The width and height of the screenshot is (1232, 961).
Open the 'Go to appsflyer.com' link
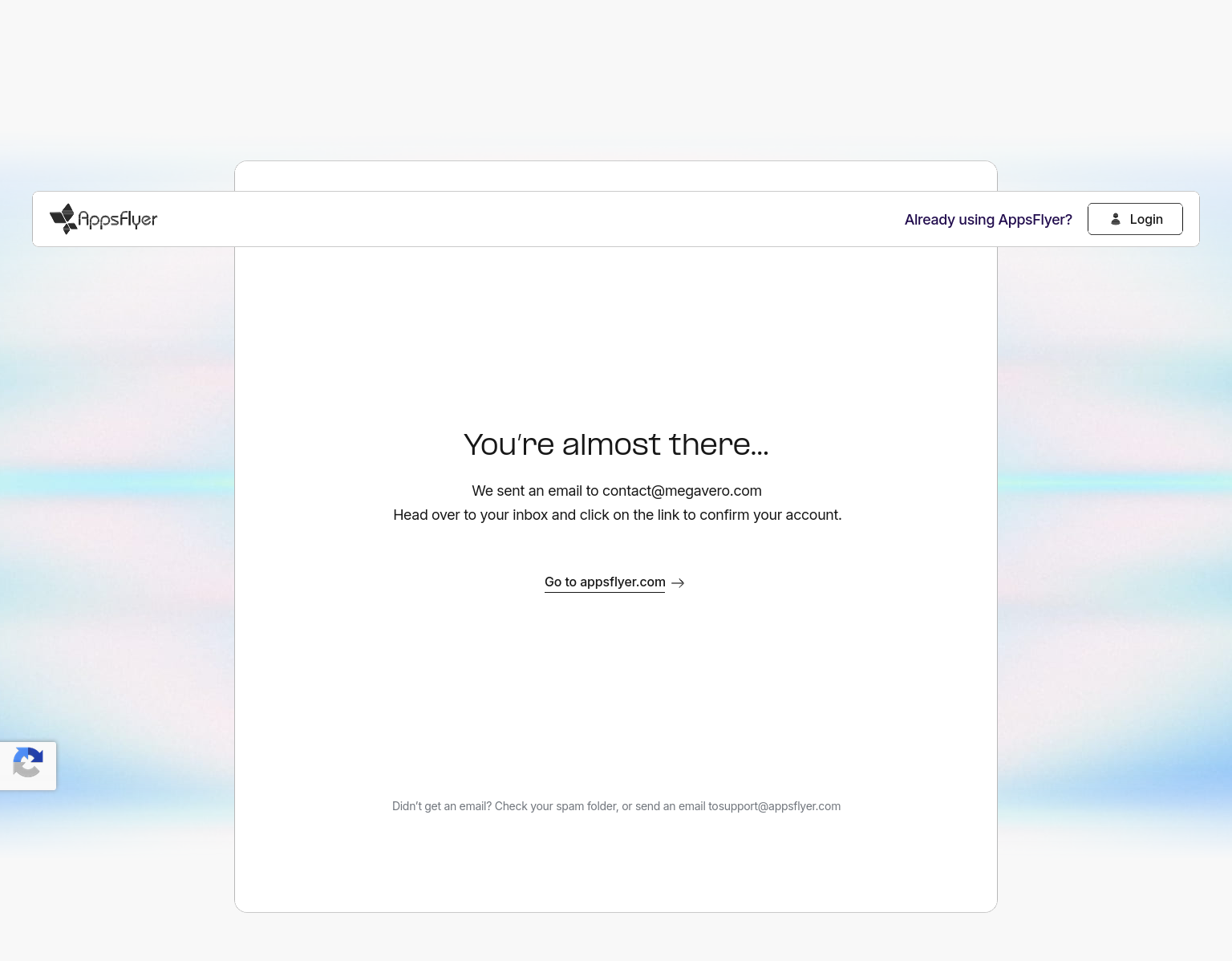pos(605,582)
